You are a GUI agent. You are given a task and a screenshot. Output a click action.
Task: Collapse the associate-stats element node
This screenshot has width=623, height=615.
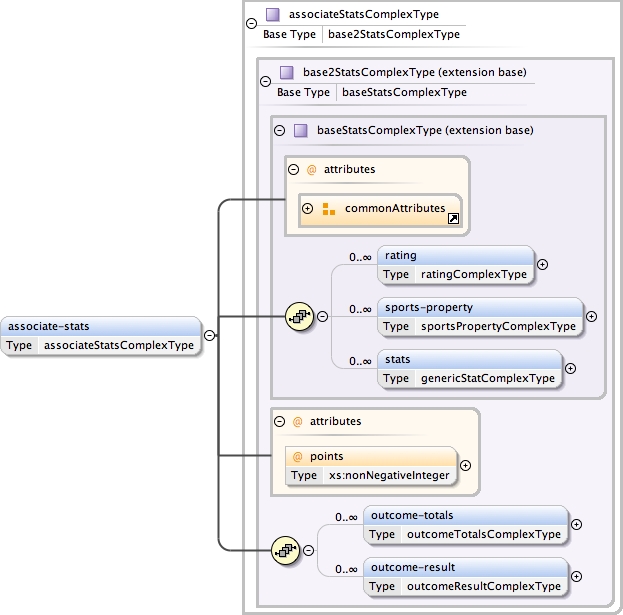(209, 335)
